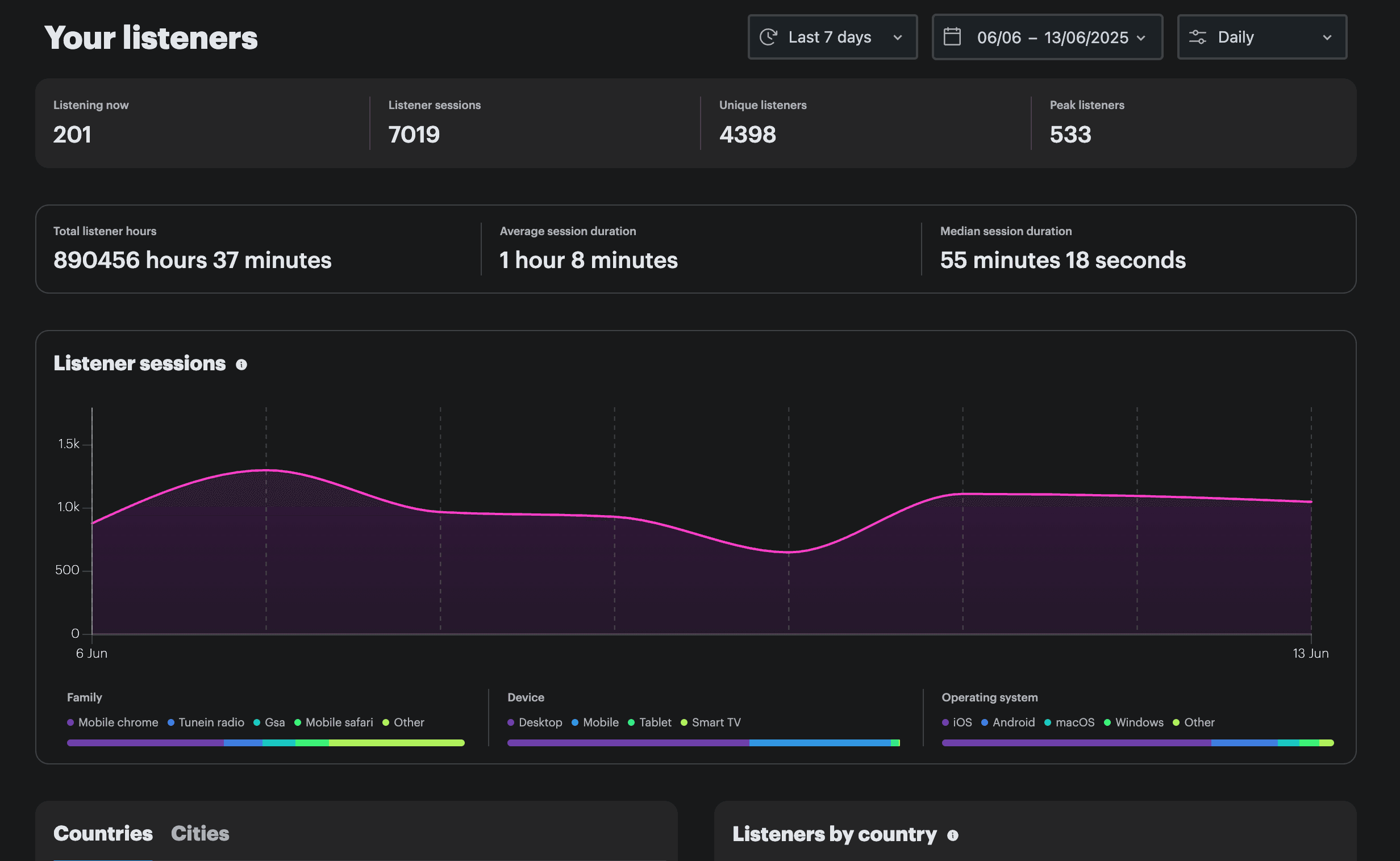Click the Mobile safari legend label
Screen dimensions: 1400x861
[339, 722]
